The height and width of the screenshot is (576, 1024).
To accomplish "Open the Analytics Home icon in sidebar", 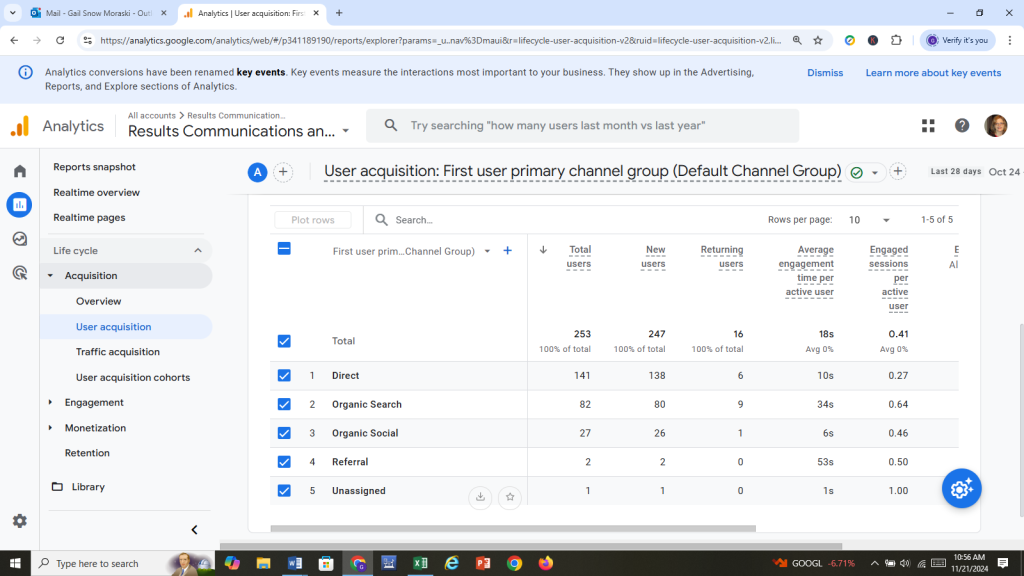I will click(20, 171).
